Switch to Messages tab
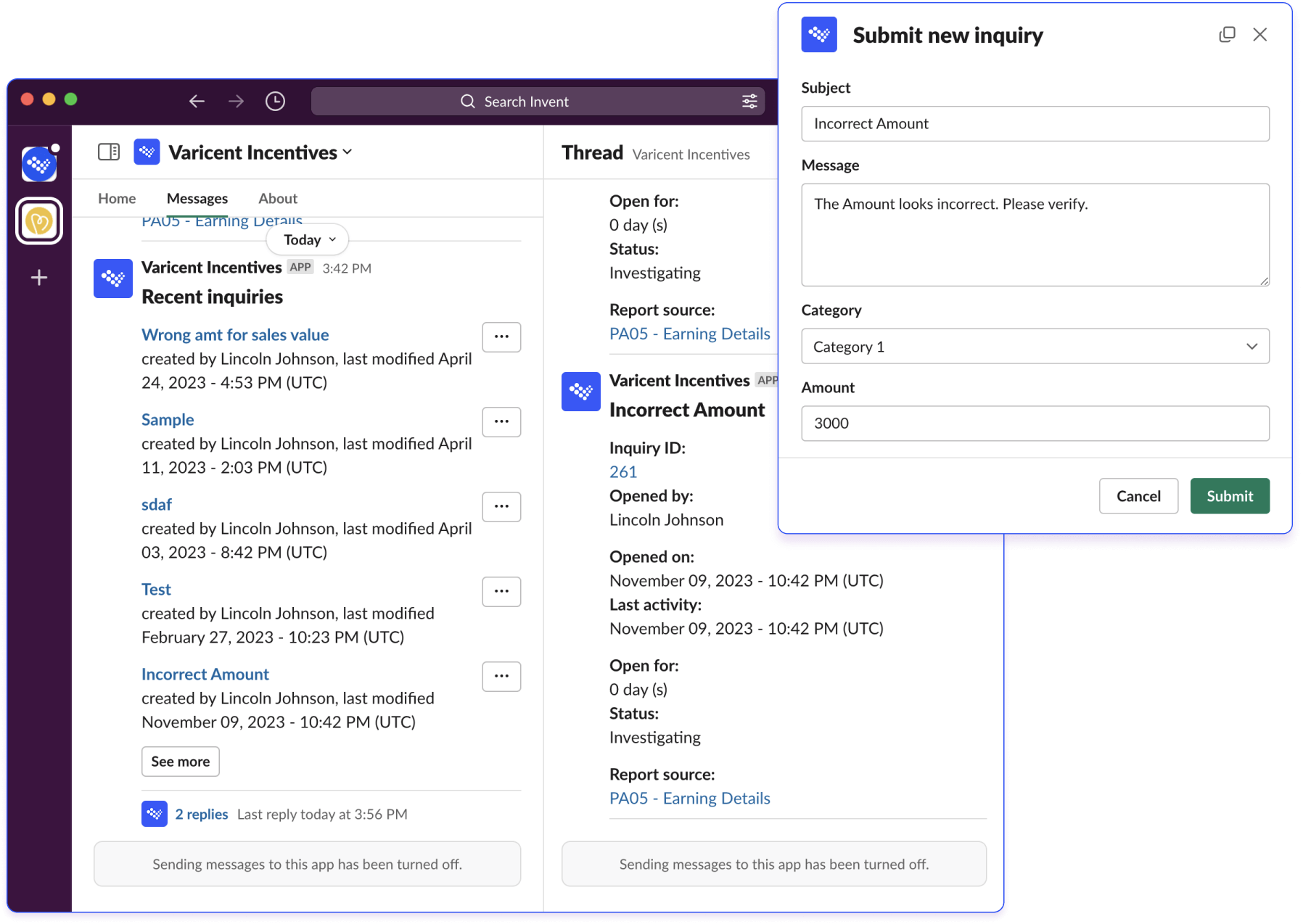 click(197, 199)
